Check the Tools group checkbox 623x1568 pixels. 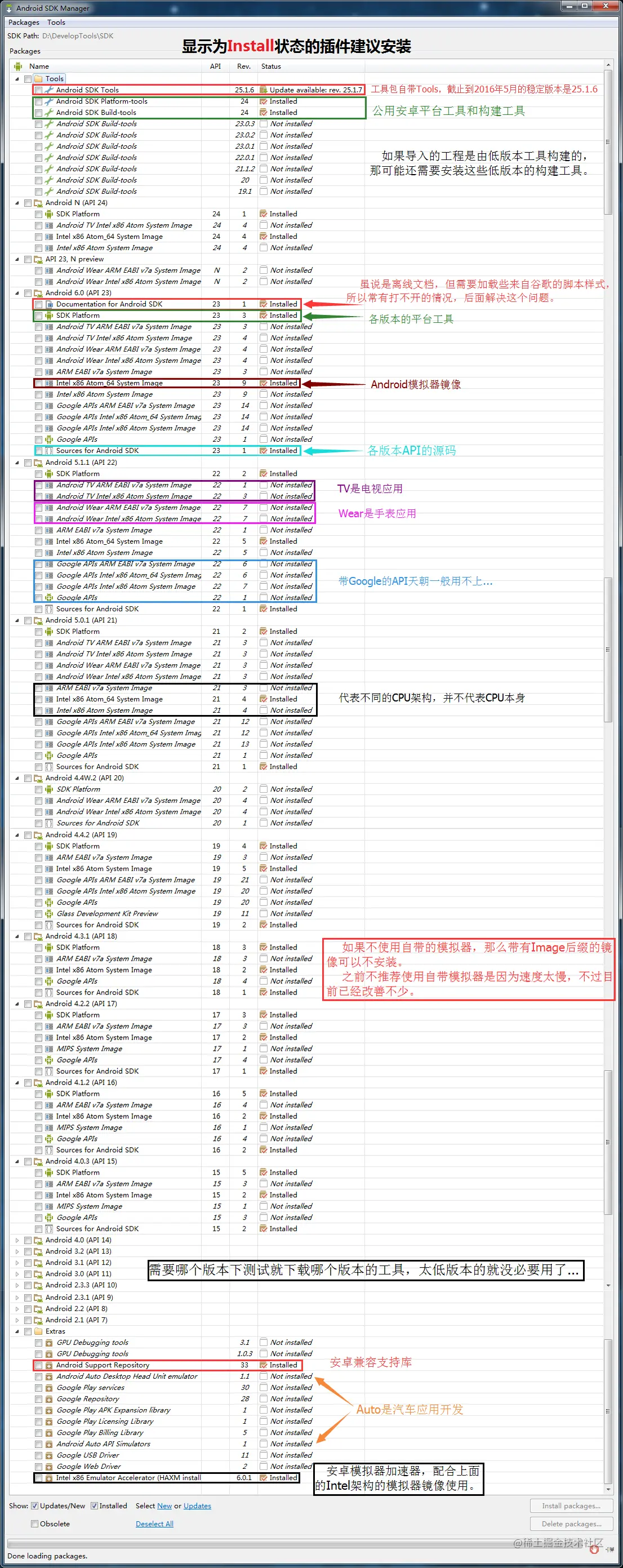(28, 79)
